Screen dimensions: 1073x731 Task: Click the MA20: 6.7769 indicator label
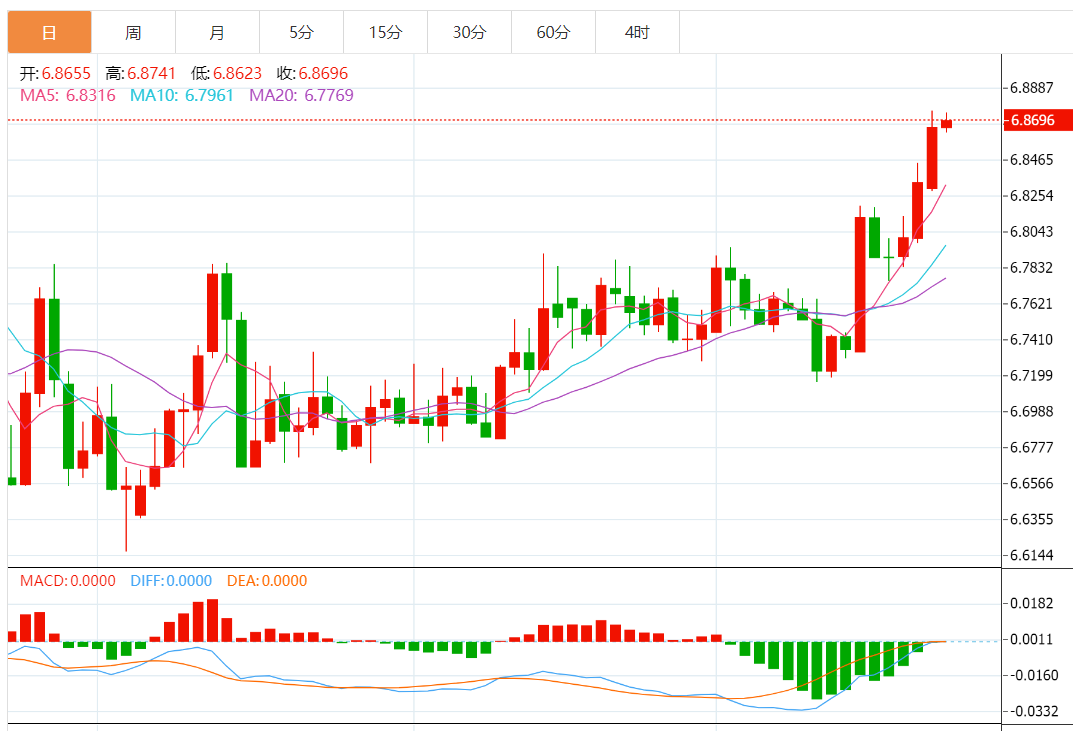pyautogui.click(x=301, y=95)
